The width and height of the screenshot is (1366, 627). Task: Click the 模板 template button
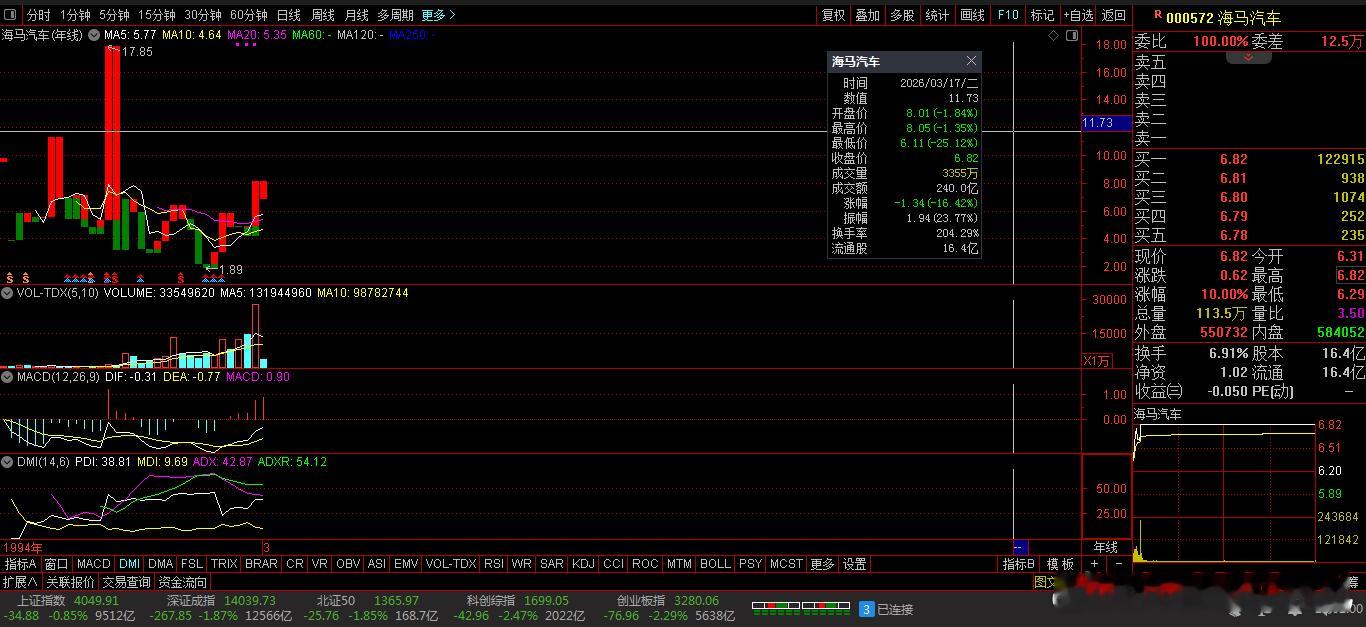click(1060, 564)
